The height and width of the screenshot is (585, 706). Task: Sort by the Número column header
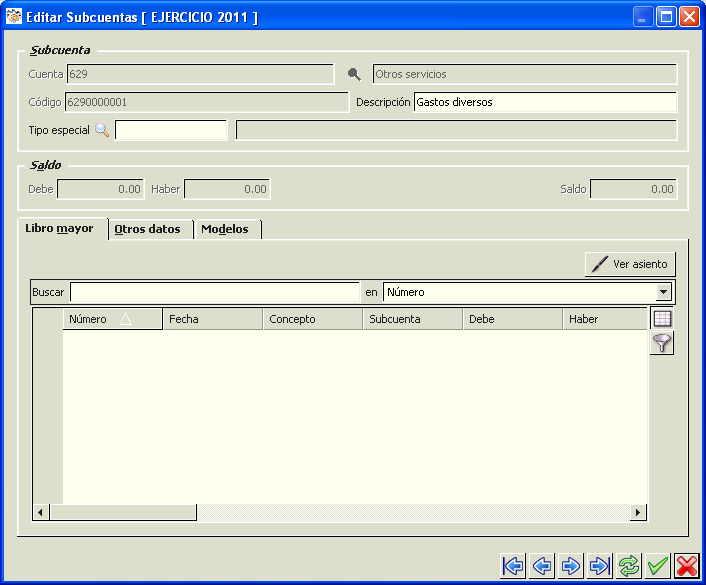(113, 319)
